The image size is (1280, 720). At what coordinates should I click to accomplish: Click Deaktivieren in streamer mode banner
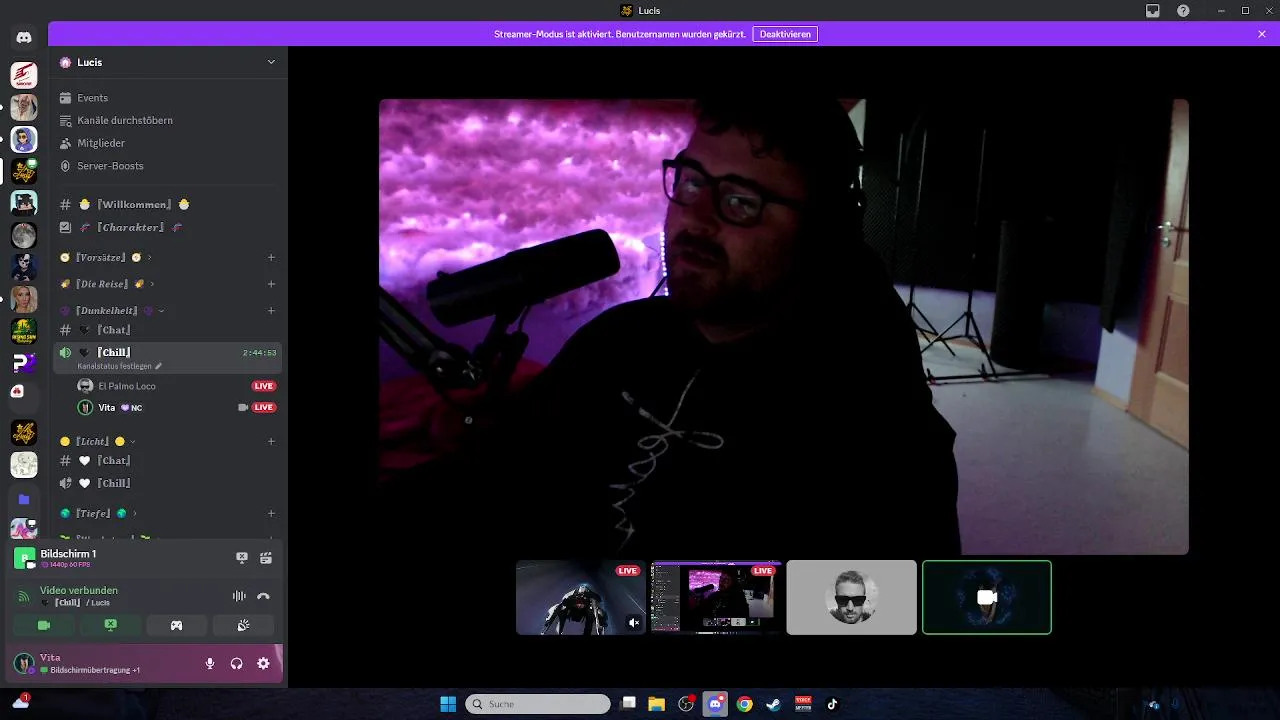pos(785,34)
